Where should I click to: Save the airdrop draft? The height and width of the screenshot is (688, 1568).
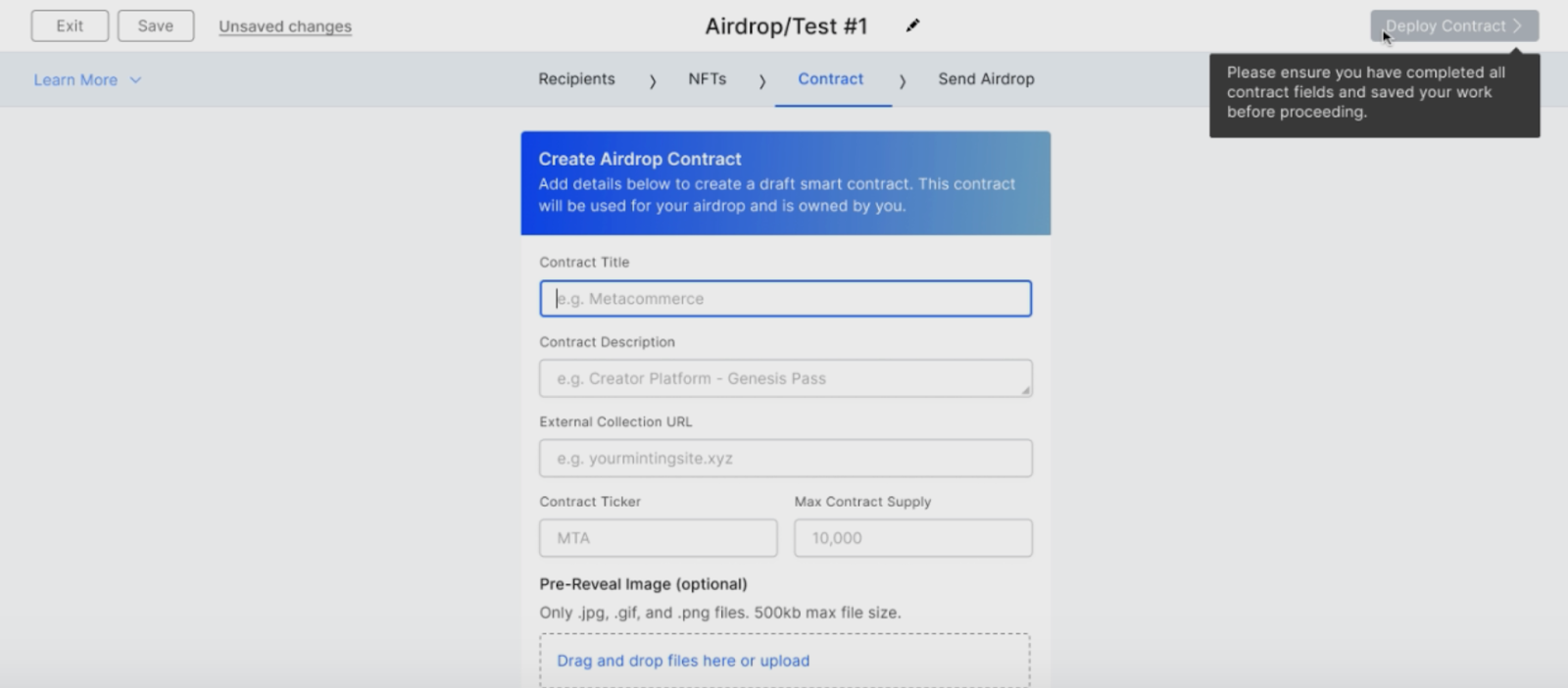(156, 25)
